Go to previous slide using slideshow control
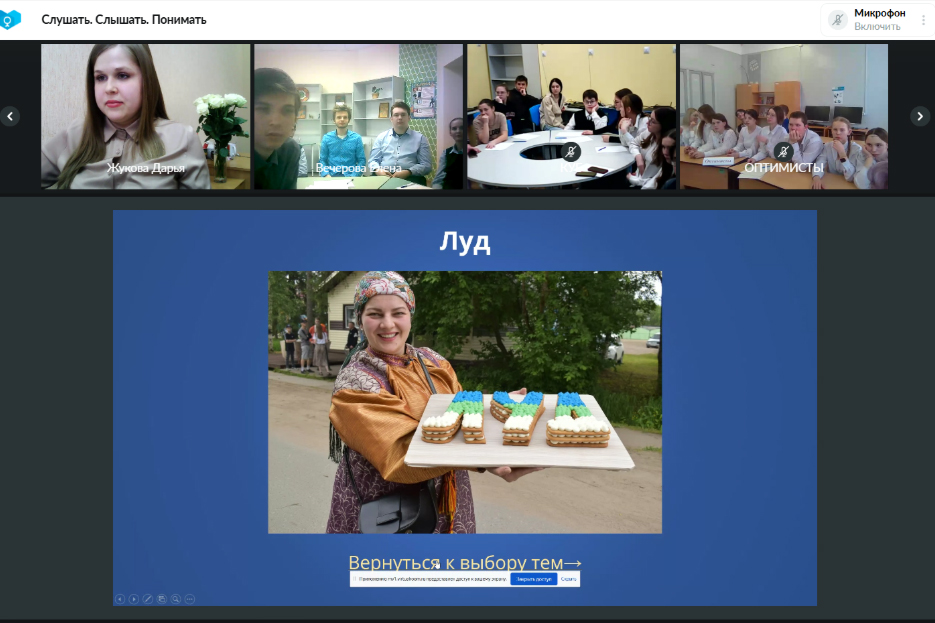 120,599
